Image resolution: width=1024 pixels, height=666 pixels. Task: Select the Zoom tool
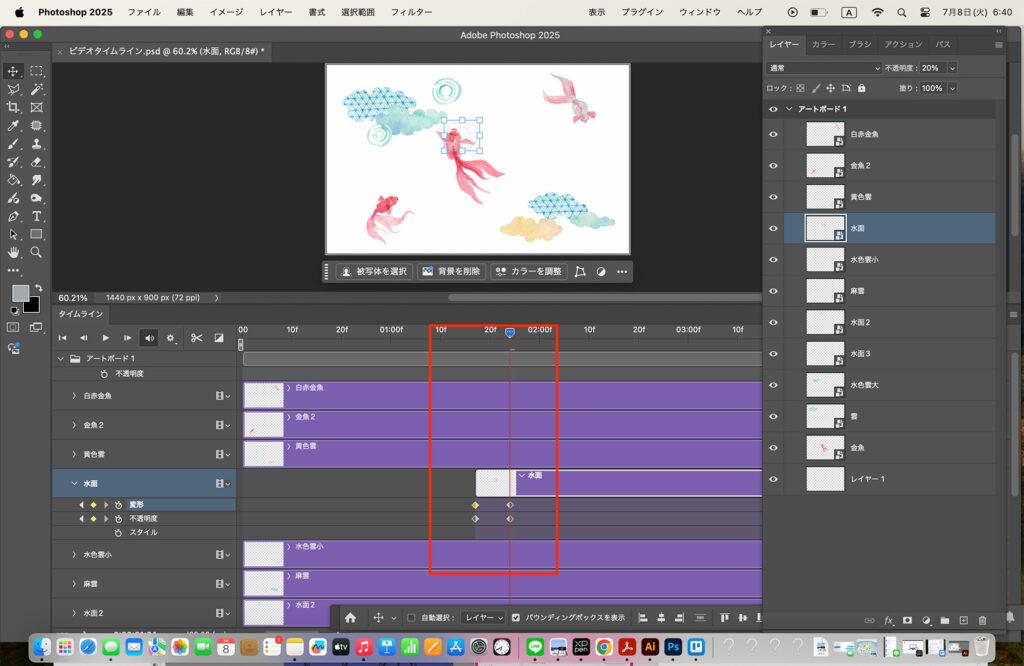(x=37, y=253)
